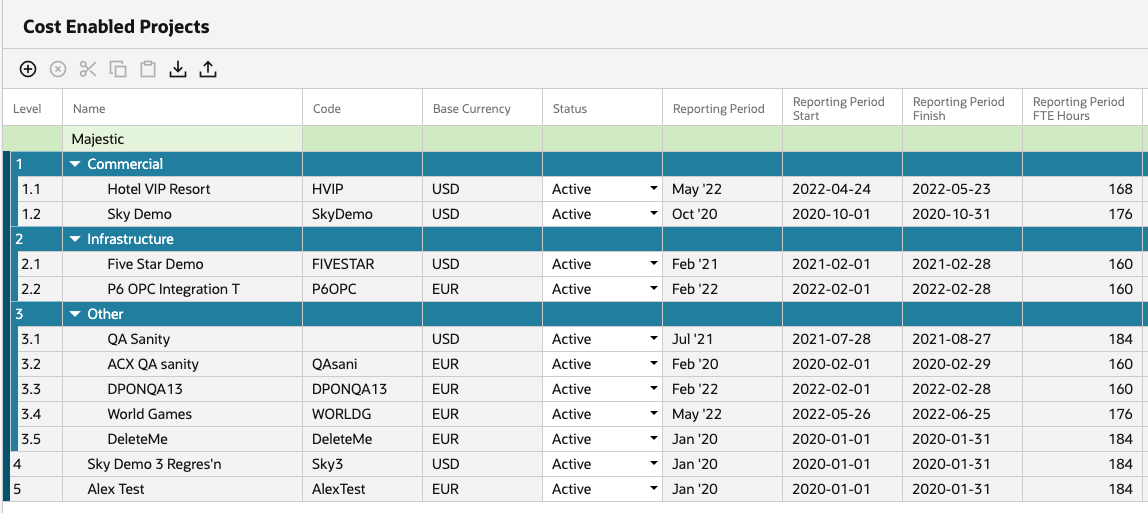Click the Add (plus) toolbar icon
Viewport: 1148px width, 513px height.
pos(27,70)
